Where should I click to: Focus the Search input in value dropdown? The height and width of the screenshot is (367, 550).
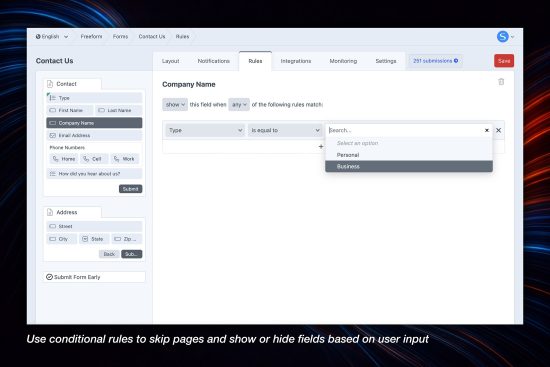[404, 130]
